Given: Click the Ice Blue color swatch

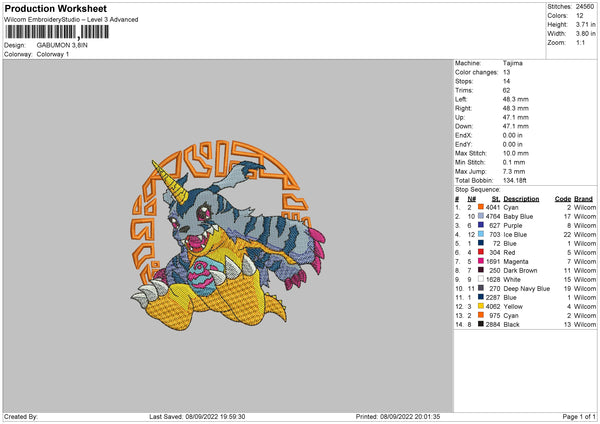Looking at the screenshot, I should (481, 234).
